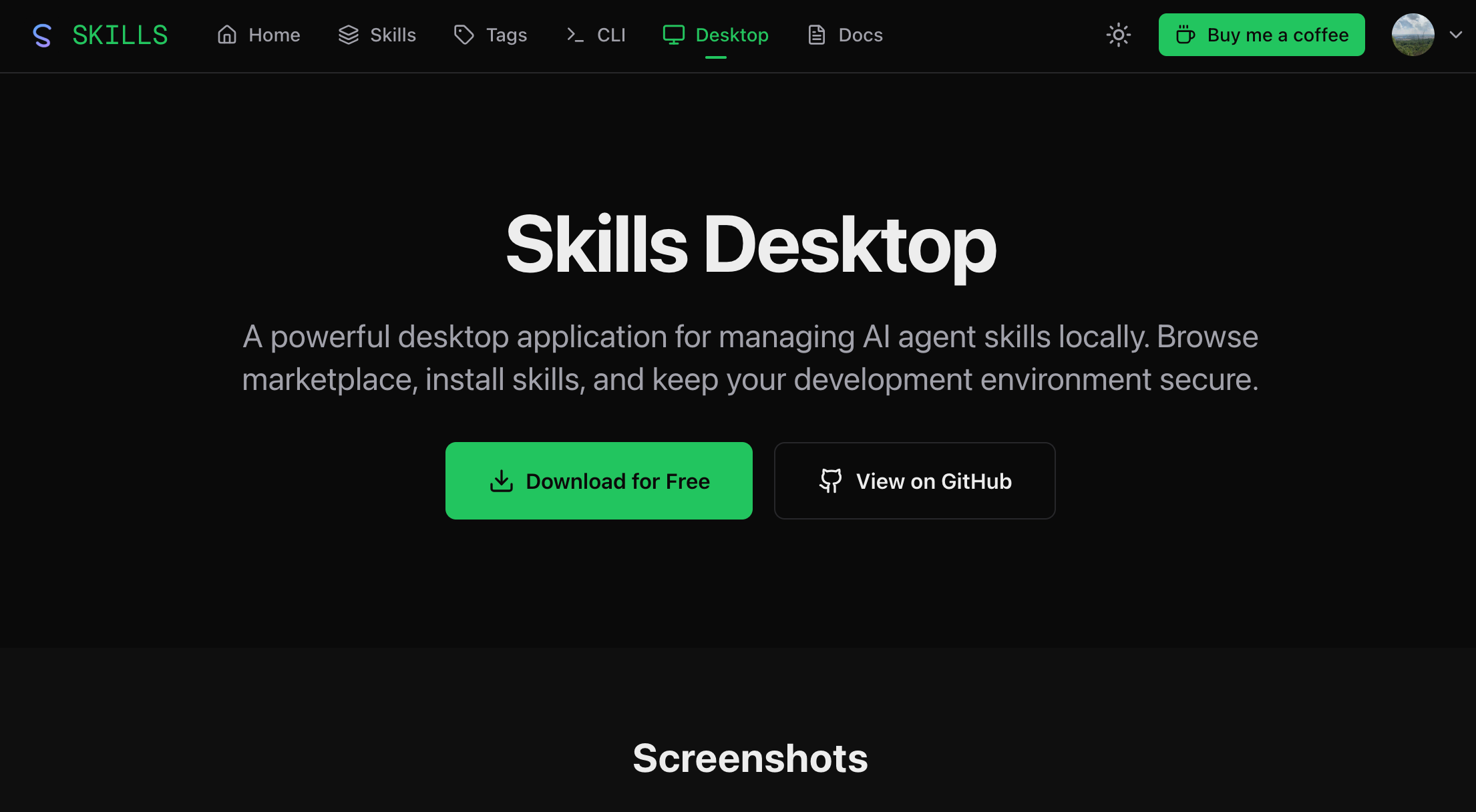Click the coffee cup icon on the green button
This screenshot has height=812, width=1476.
[x=1185, y=35]
